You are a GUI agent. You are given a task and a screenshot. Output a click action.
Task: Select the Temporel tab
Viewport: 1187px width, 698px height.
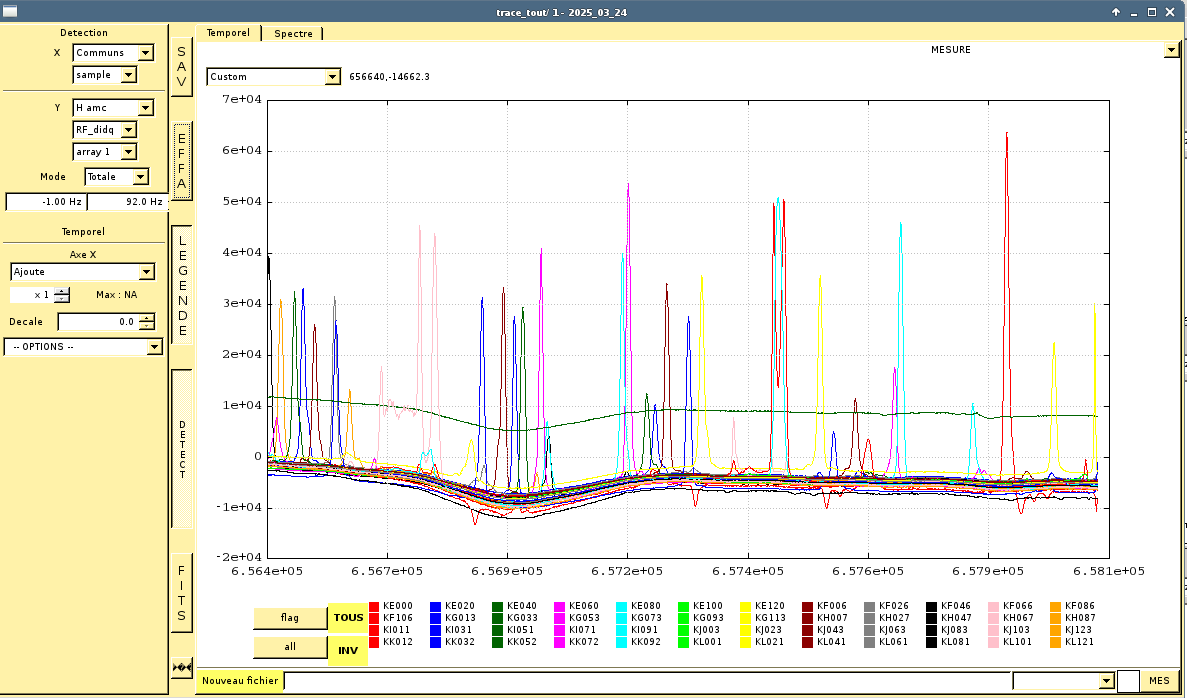[x=228, y=33]
